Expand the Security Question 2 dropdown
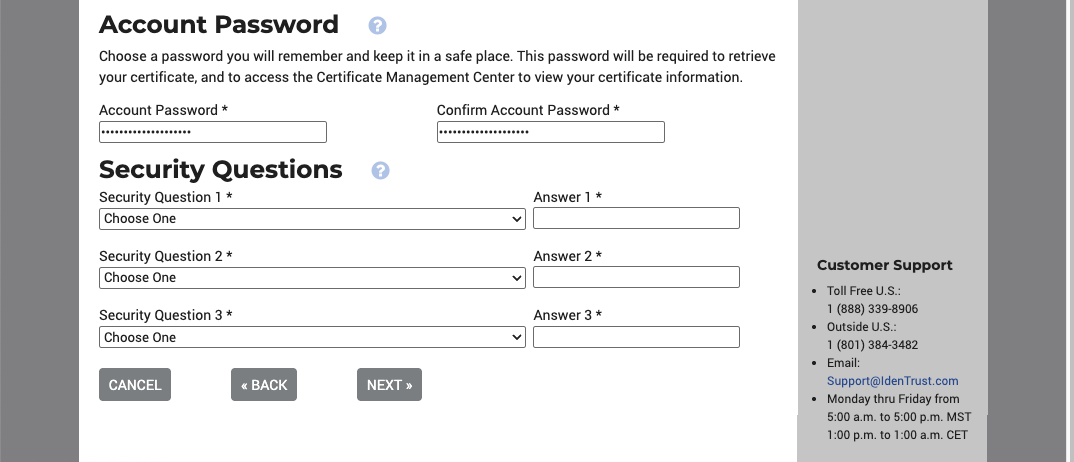Image resolution: width=1074 pixels, height=462 pixels. pyautogui.click(x=312, y=278)
